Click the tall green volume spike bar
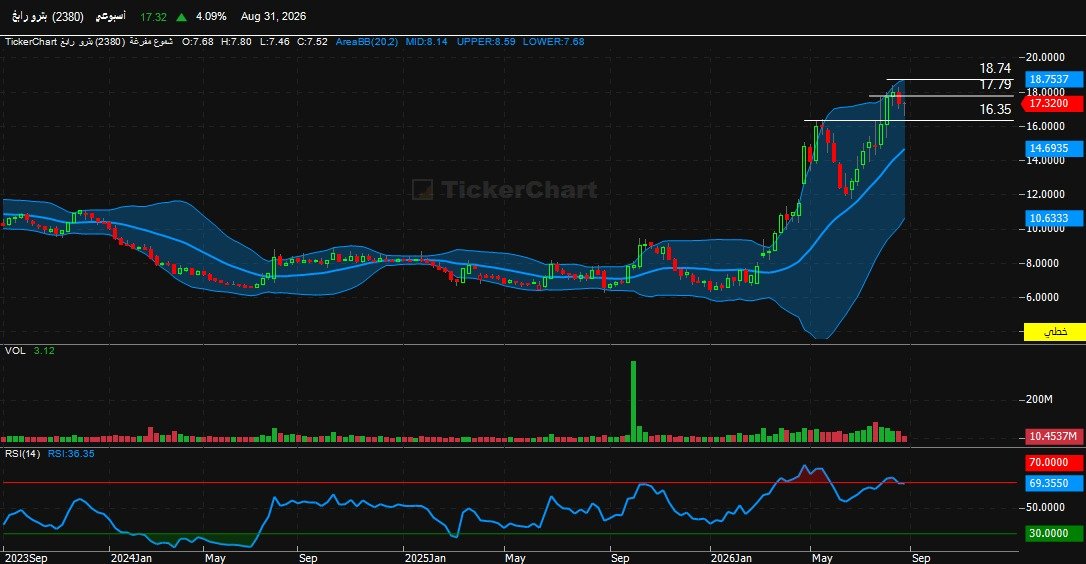This screenshot has height=564, width=1086. pyautogui.click(x=633, y=401)
